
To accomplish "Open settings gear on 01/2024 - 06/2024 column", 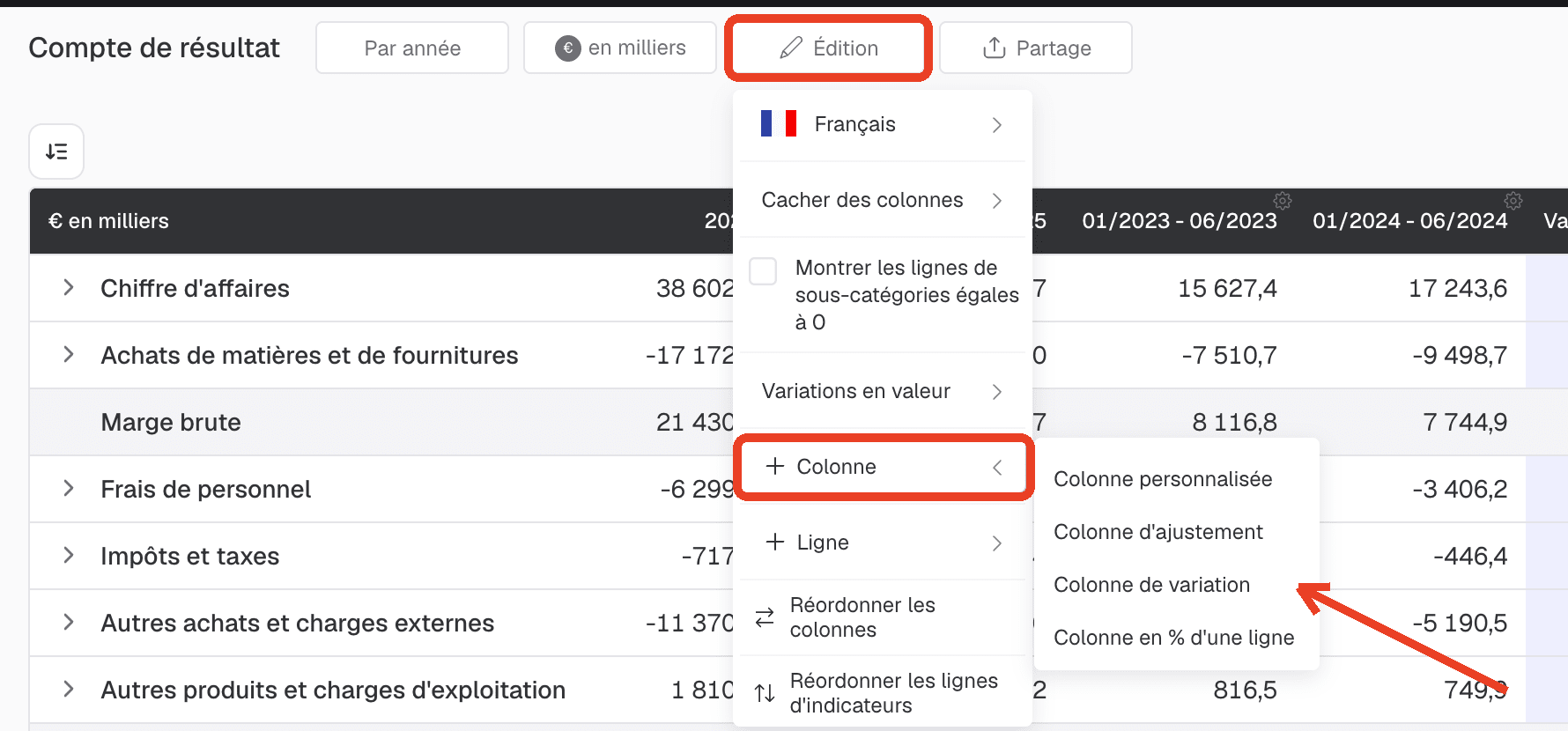I will [x=1513, y=201].
